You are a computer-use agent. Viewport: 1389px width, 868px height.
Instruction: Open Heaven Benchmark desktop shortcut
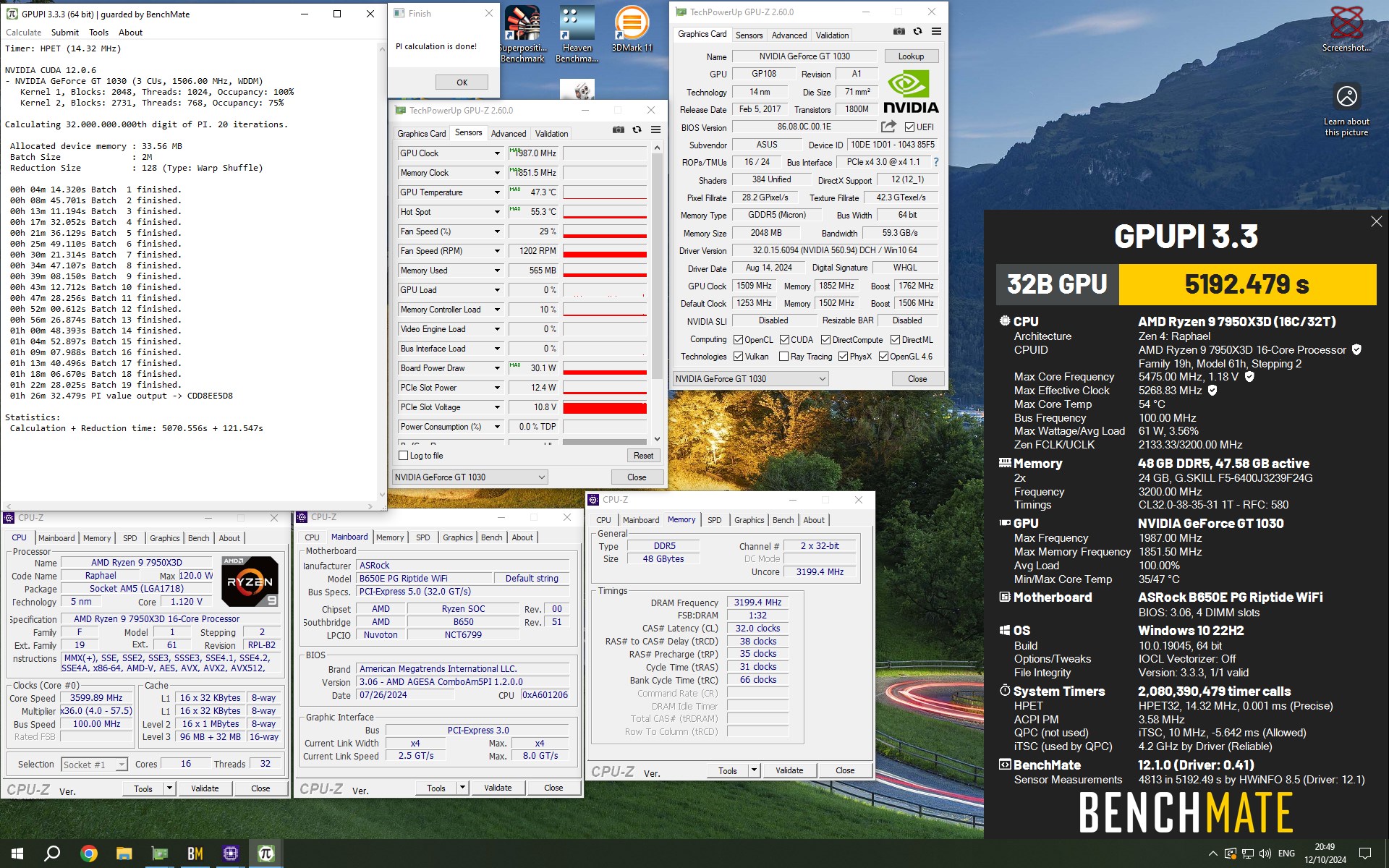click(x=577, y=34)
